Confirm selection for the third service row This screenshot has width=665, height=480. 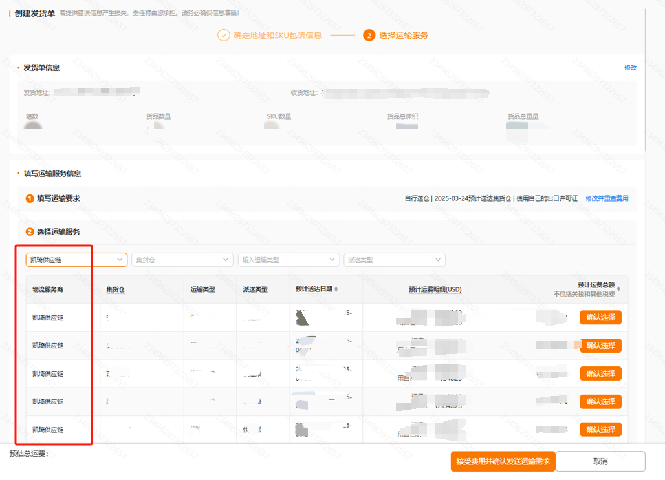pyautogui.click(x=601, y=374)
